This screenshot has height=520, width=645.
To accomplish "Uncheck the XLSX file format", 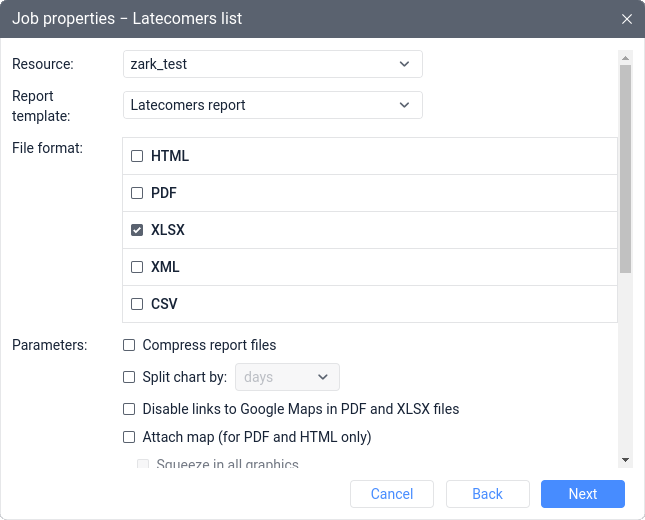I will tap(137, 230).
